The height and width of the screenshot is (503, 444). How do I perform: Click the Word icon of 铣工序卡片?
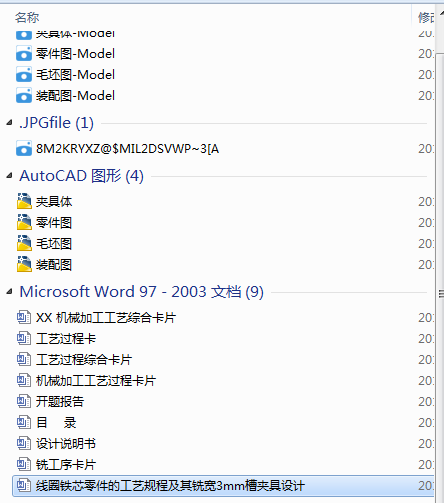click(24, 464)
